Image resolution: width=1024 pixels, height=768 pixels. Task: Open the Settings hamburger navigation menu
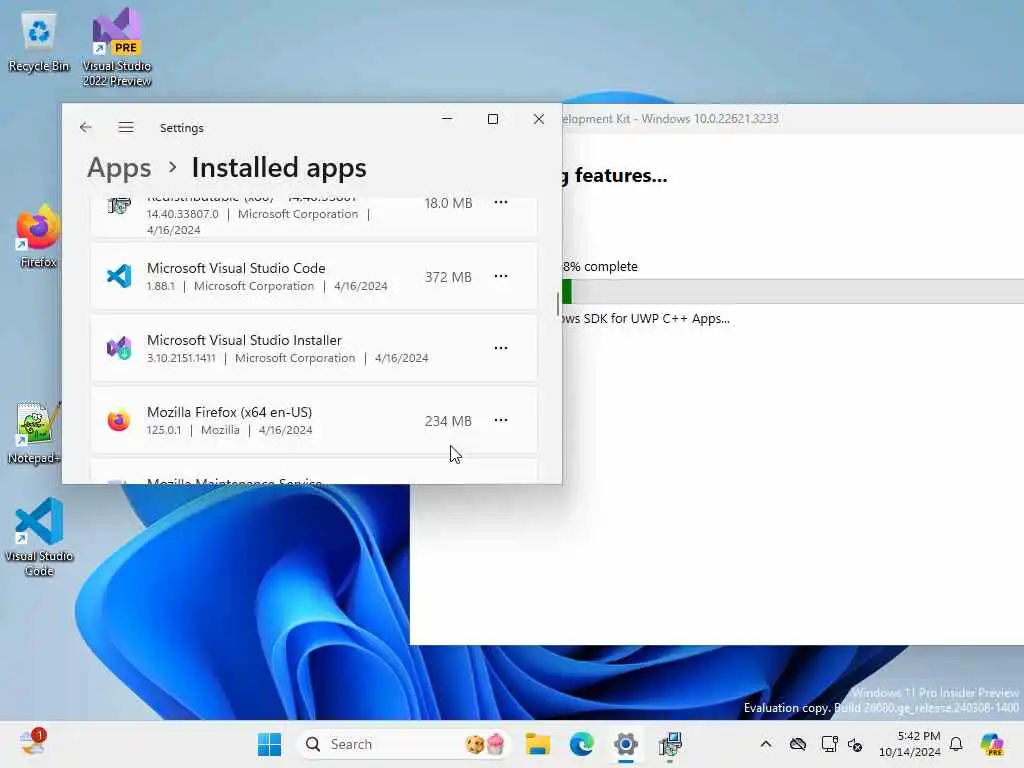[x=126, y=127]
